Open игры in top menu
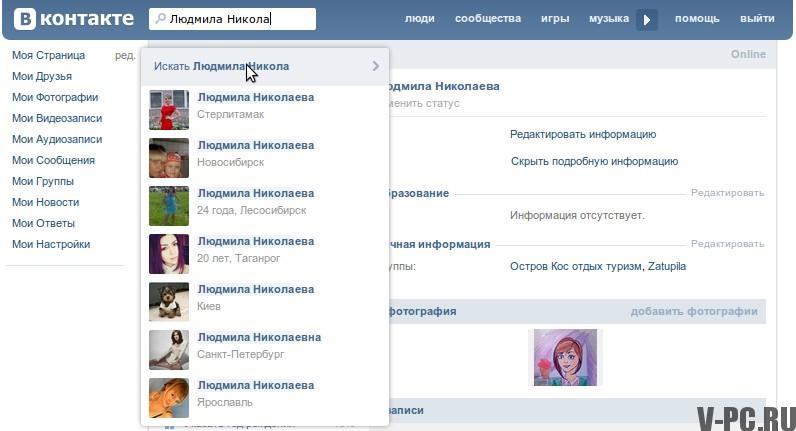The height and width of the screenshot is (431, 796). point(555,19)
